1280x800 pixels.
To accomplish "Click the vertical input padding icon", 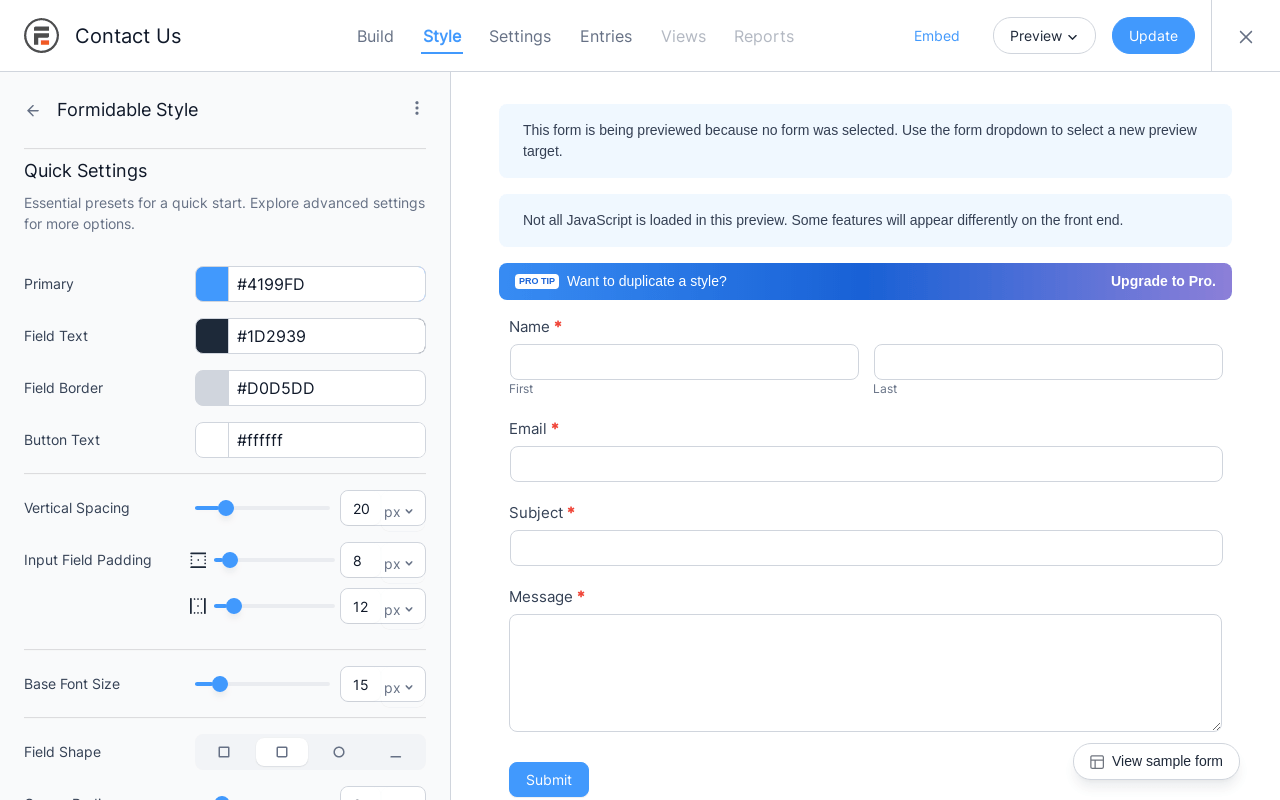I will pyautogui.click(x=198, y=560).
